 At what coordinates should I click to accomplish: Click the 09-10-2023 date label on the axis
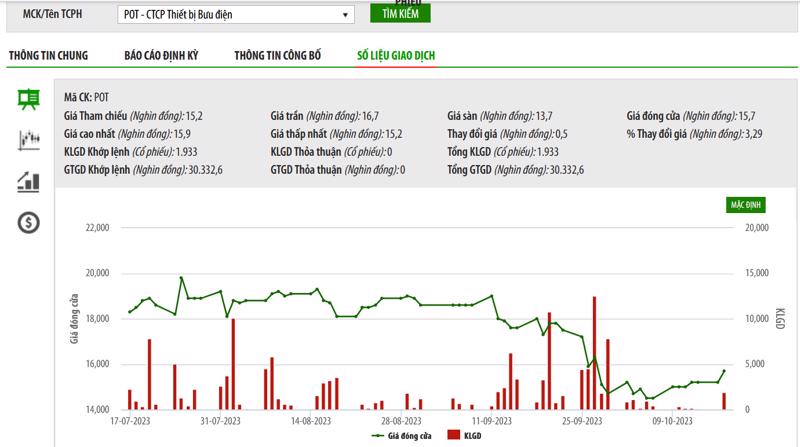672,421
